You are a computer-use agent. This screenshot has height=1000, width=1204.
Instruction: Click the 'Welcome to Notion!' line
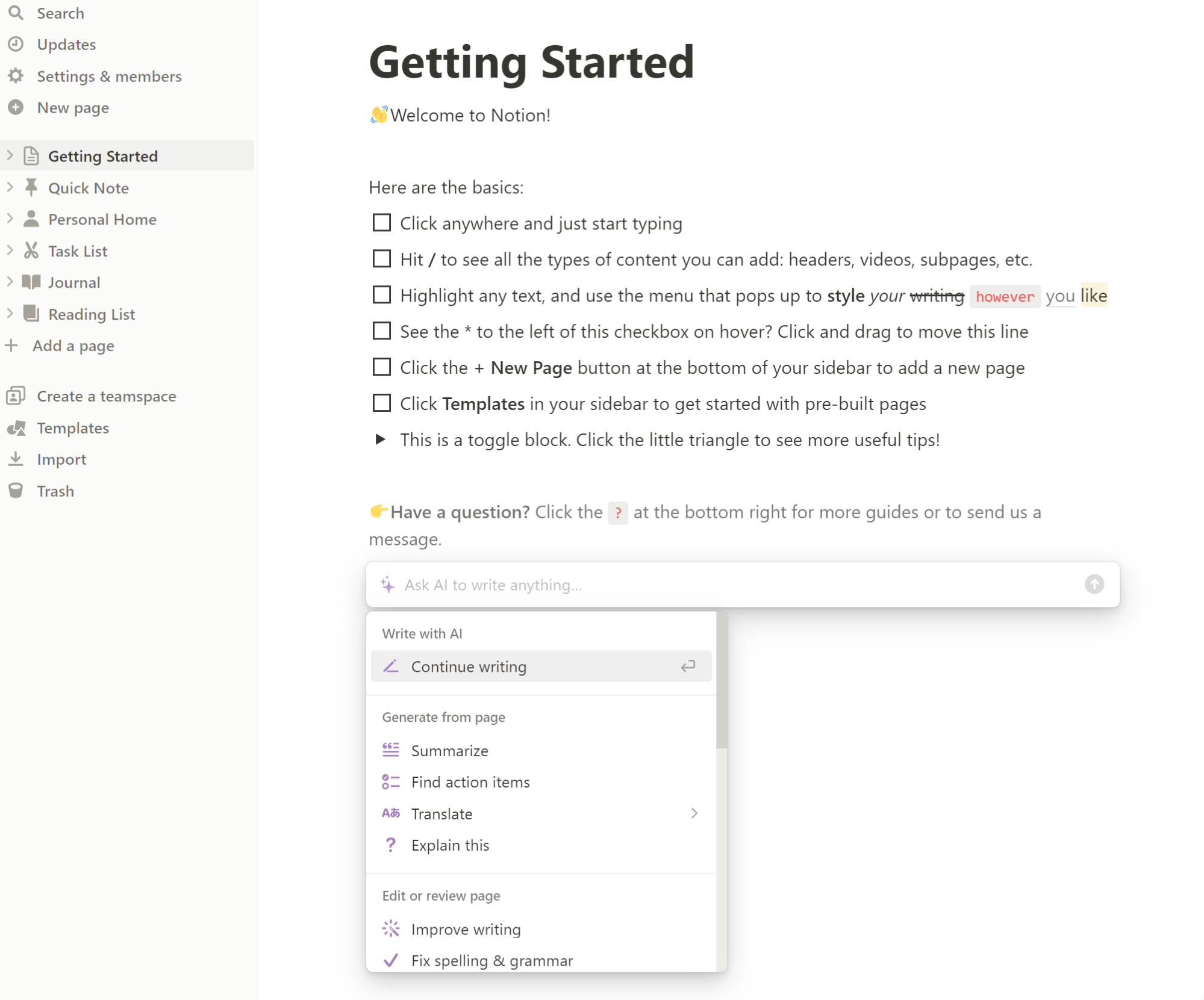click(x=460, y=115)
